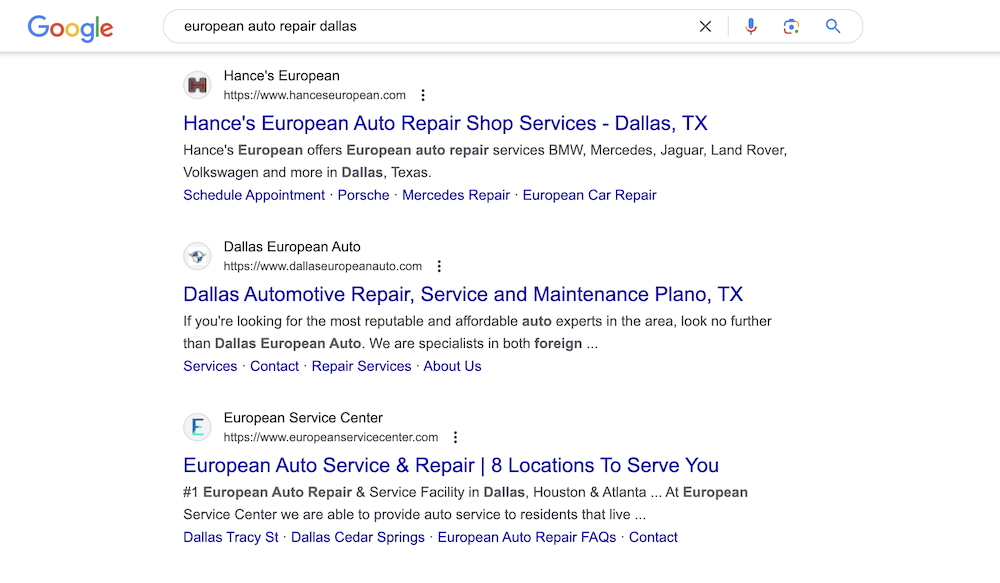Click the Dallas Cedar Springs location link
The height and width of the screenshot is (583, 1000).
click(357, 537)
